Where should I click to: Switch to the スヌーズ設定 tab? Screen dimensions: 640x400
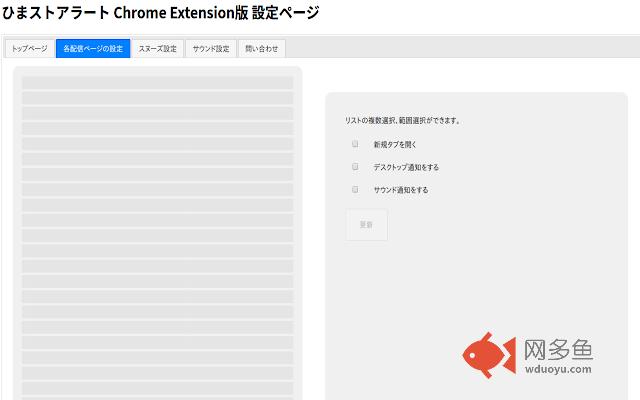[158, 49]
